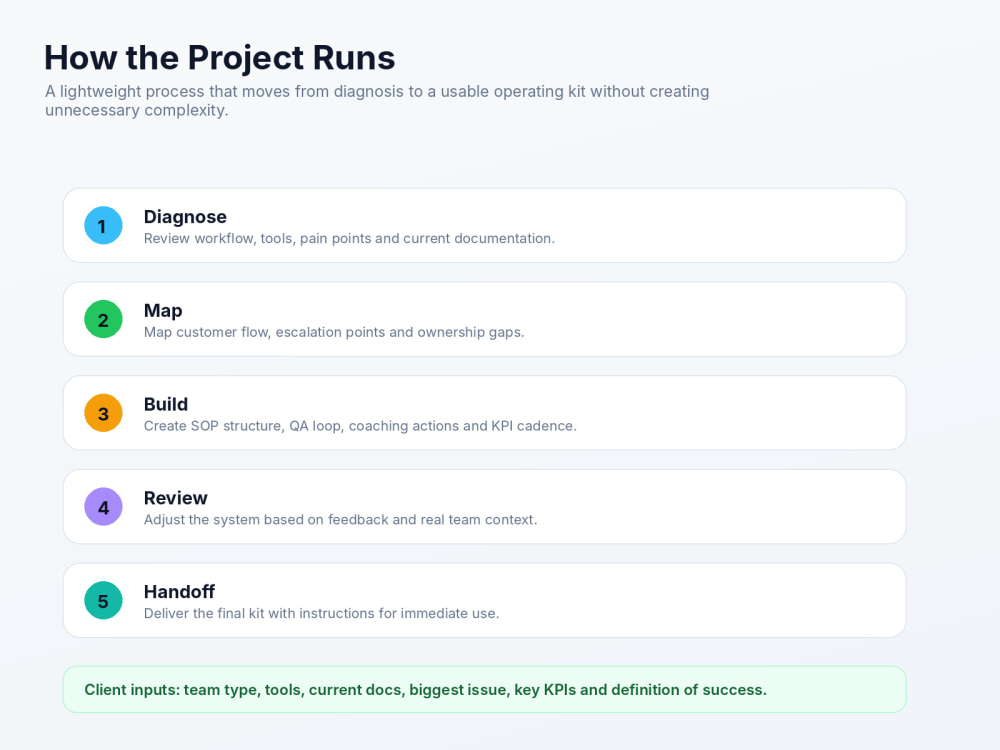Select the Build step title

pyautogui.click(x=166, y=404)
